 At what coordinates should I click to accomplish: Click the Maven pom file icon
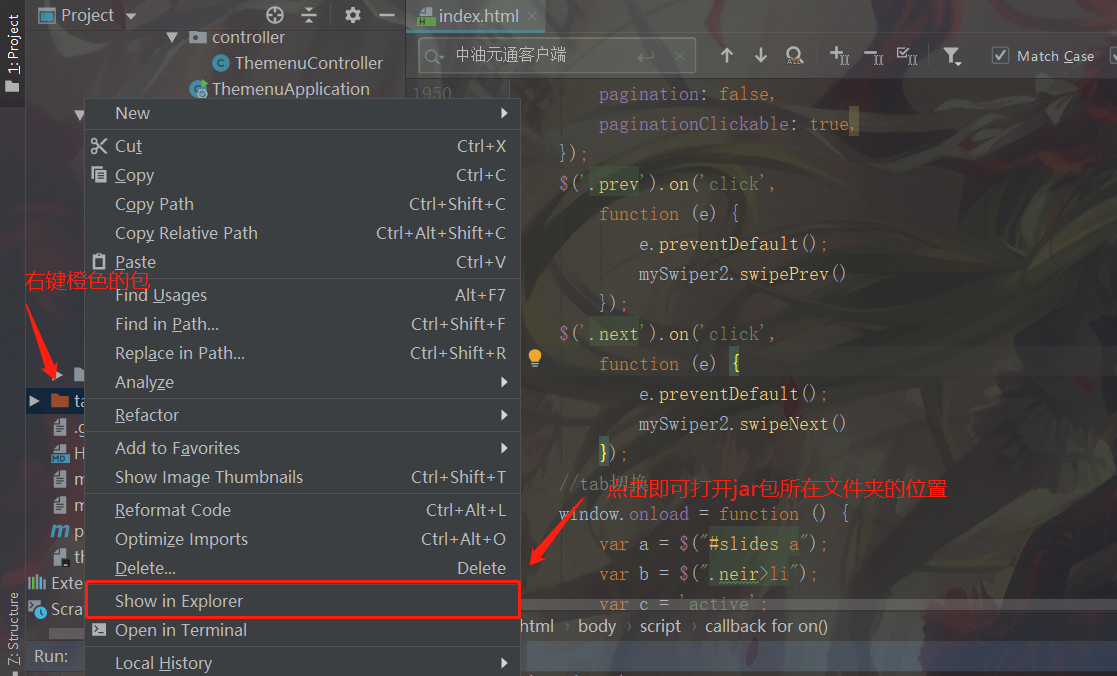click(x=60, y=531)
